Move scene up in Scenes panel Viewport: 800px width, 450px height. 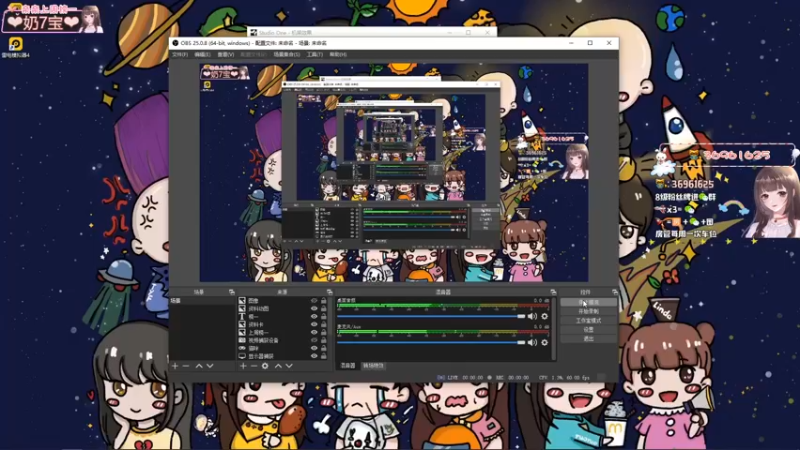[x=199, y=366]
